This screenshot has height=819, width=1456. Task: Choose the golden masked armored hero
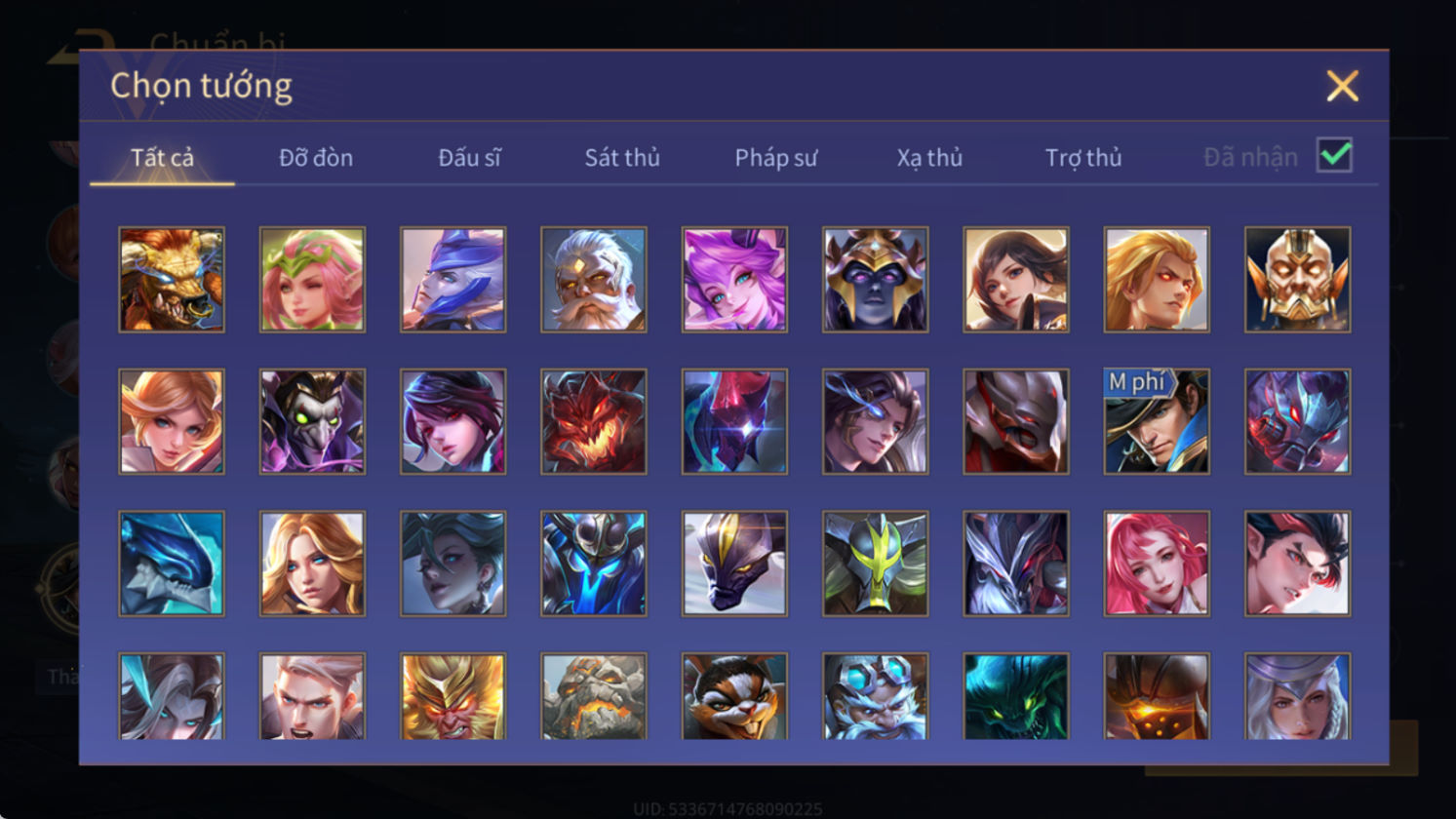coord(1297,280)
